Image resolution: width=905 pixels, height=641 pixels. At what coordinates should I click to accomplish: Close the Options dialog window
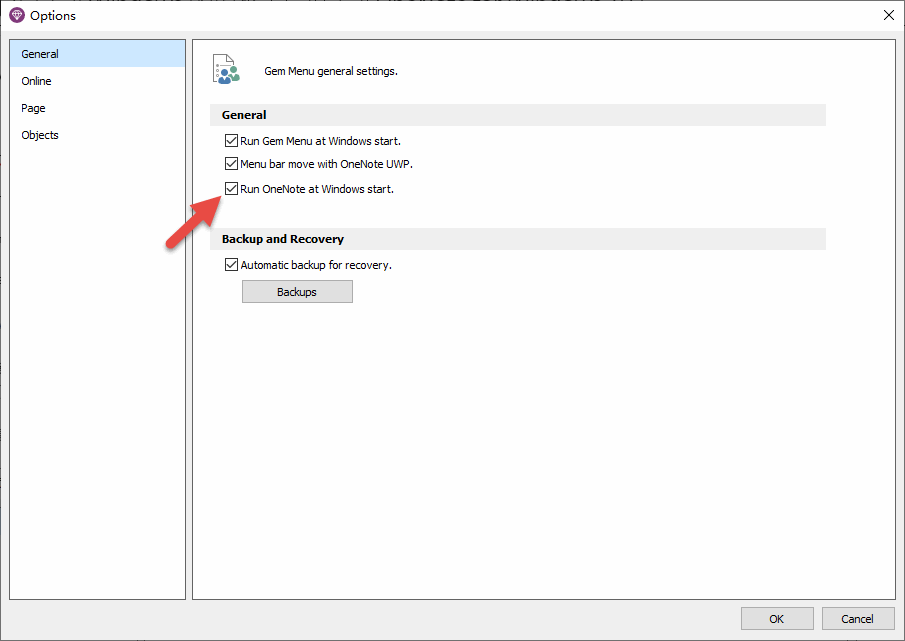(889, 15)
